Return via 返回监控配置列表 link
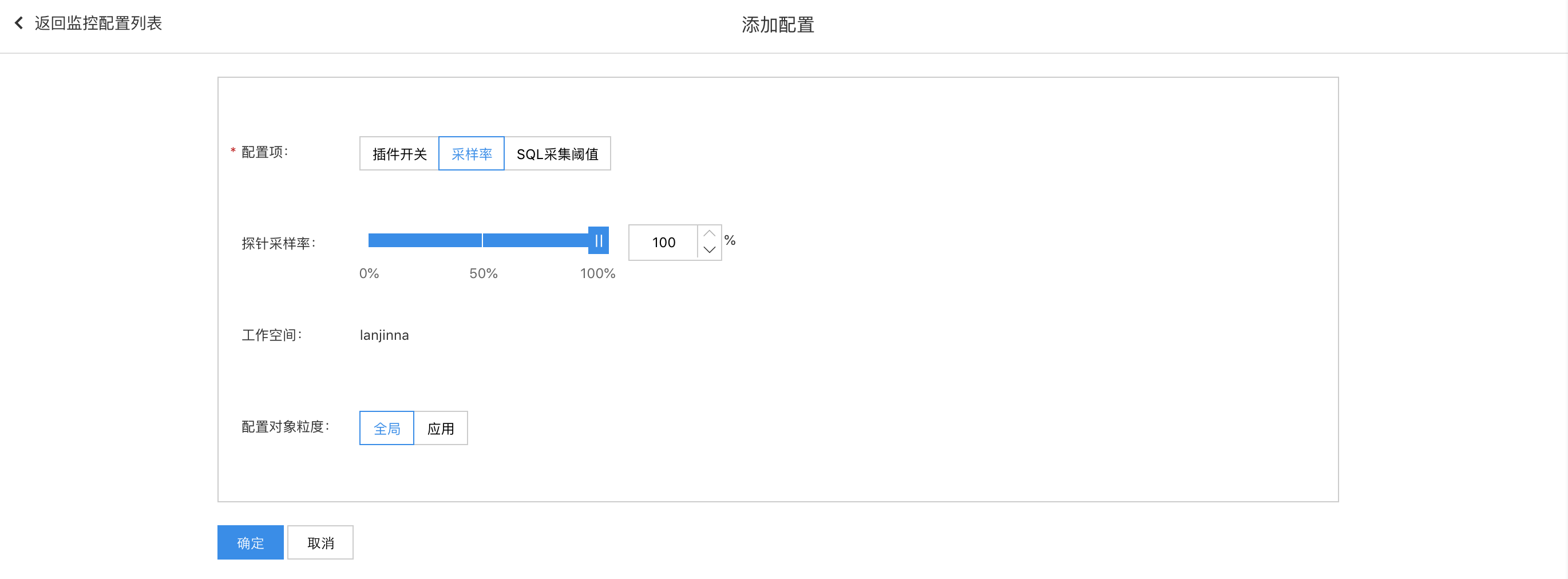1568x579 pixels. [x=98, y=23]
